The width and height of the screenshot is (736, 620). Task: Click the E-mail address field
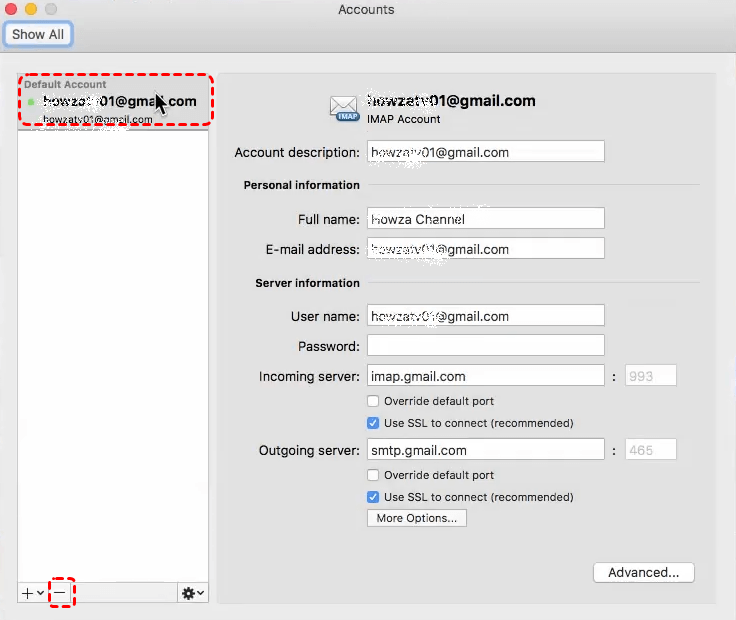tap(485, 249)
